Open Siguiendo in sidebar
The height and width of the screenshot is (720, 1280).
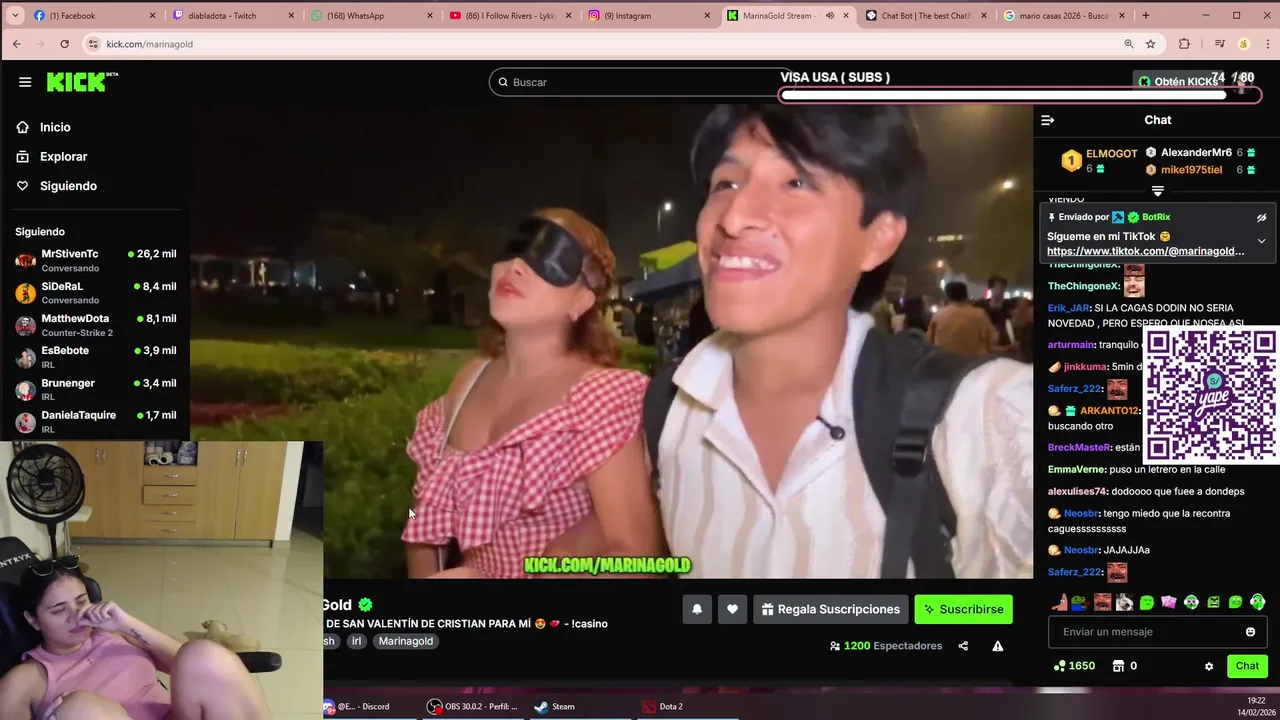coord(68,186)
